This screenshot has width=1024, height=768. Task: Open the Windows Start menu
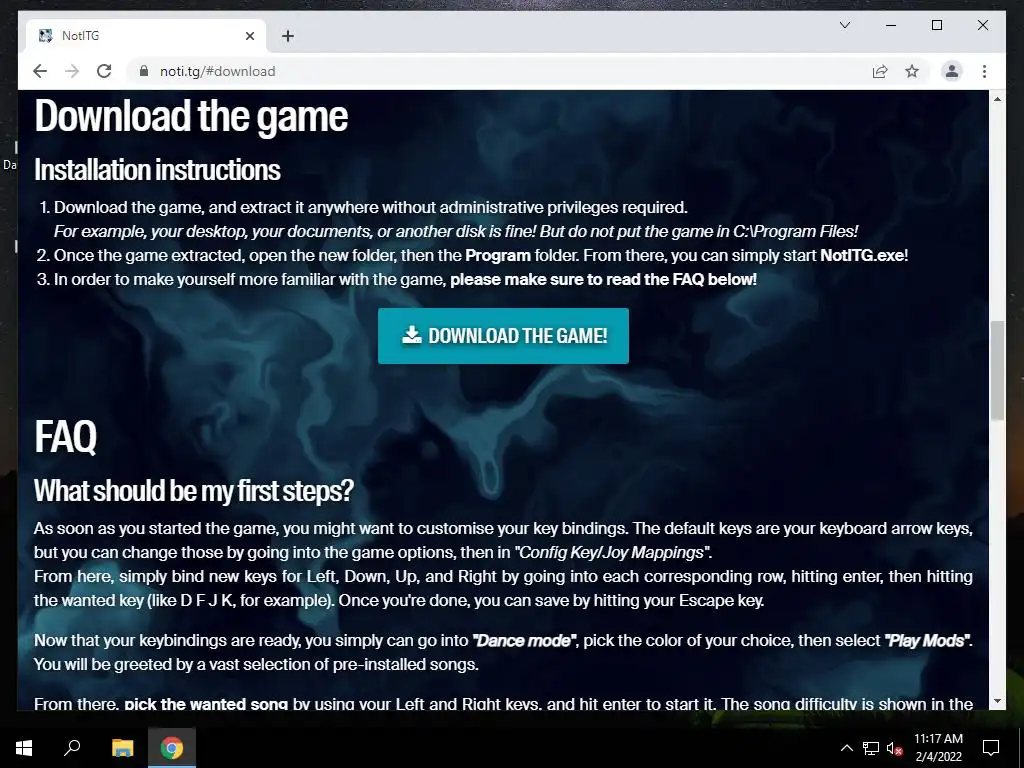tap(24, 748)
